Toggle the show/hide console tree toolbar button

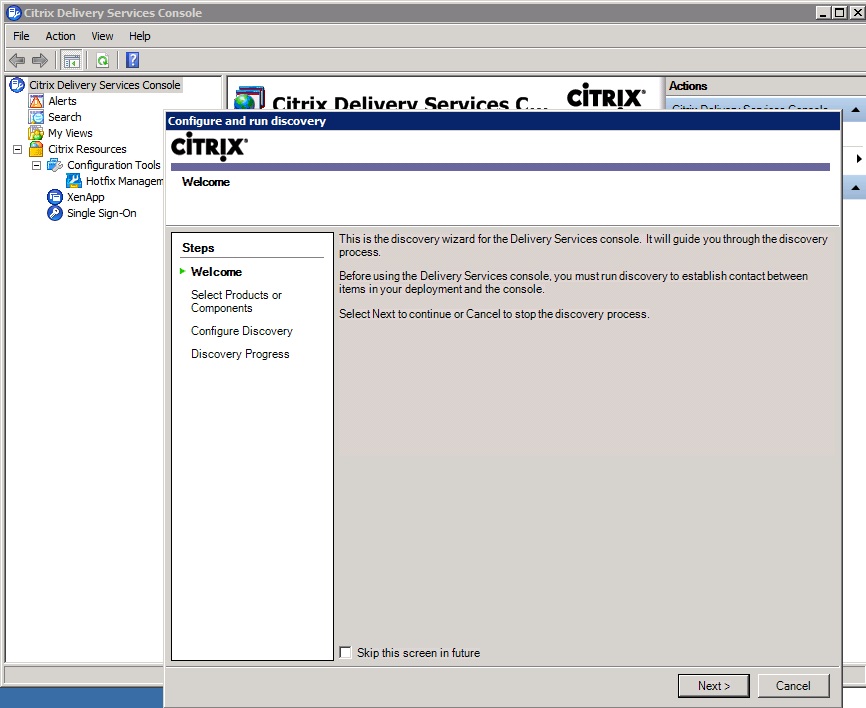[71, 60]
